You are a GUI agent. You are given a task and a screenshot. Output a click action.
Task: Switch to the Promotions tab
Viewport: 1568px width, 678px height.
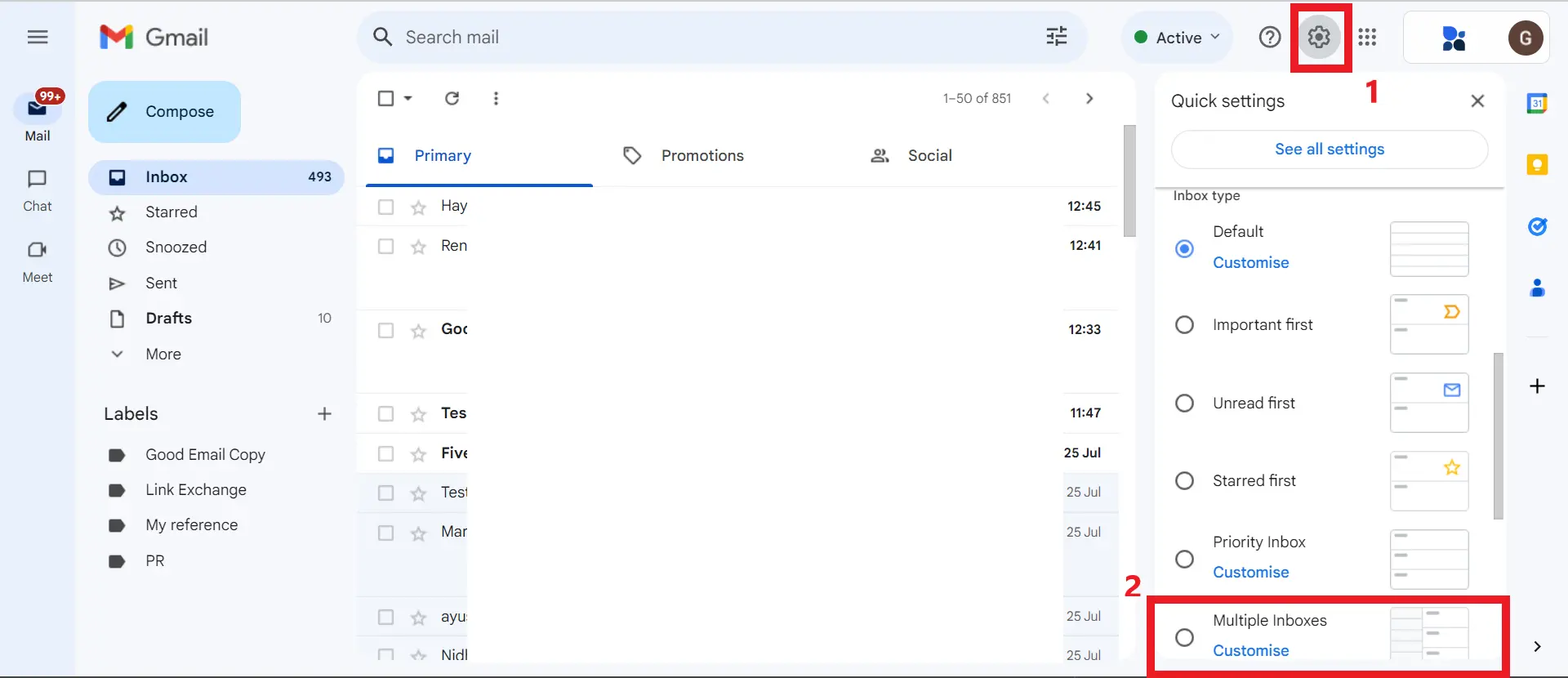tap(684, 156)
